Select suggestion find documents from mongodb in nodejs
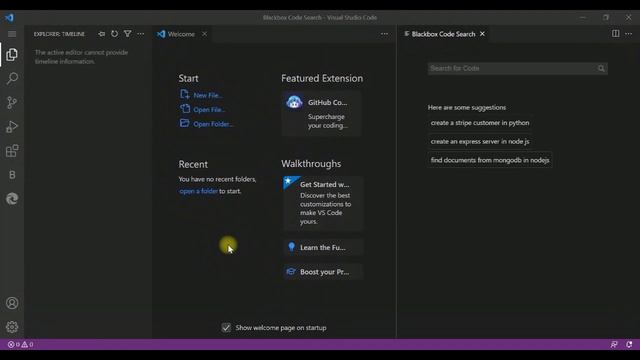The image size is (640, 360). (490, 160)
